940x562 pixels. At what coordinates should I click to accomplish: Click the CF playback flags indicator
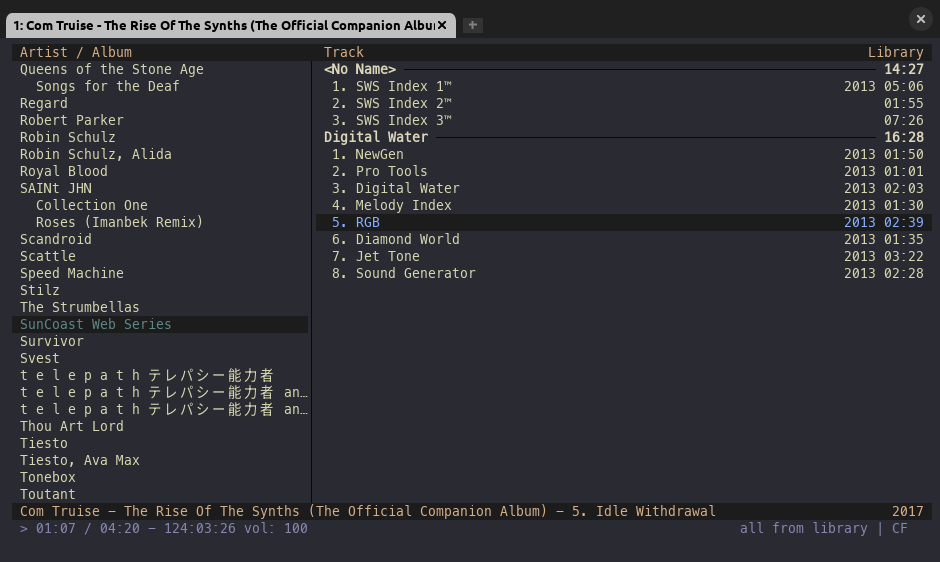point(899,528)
